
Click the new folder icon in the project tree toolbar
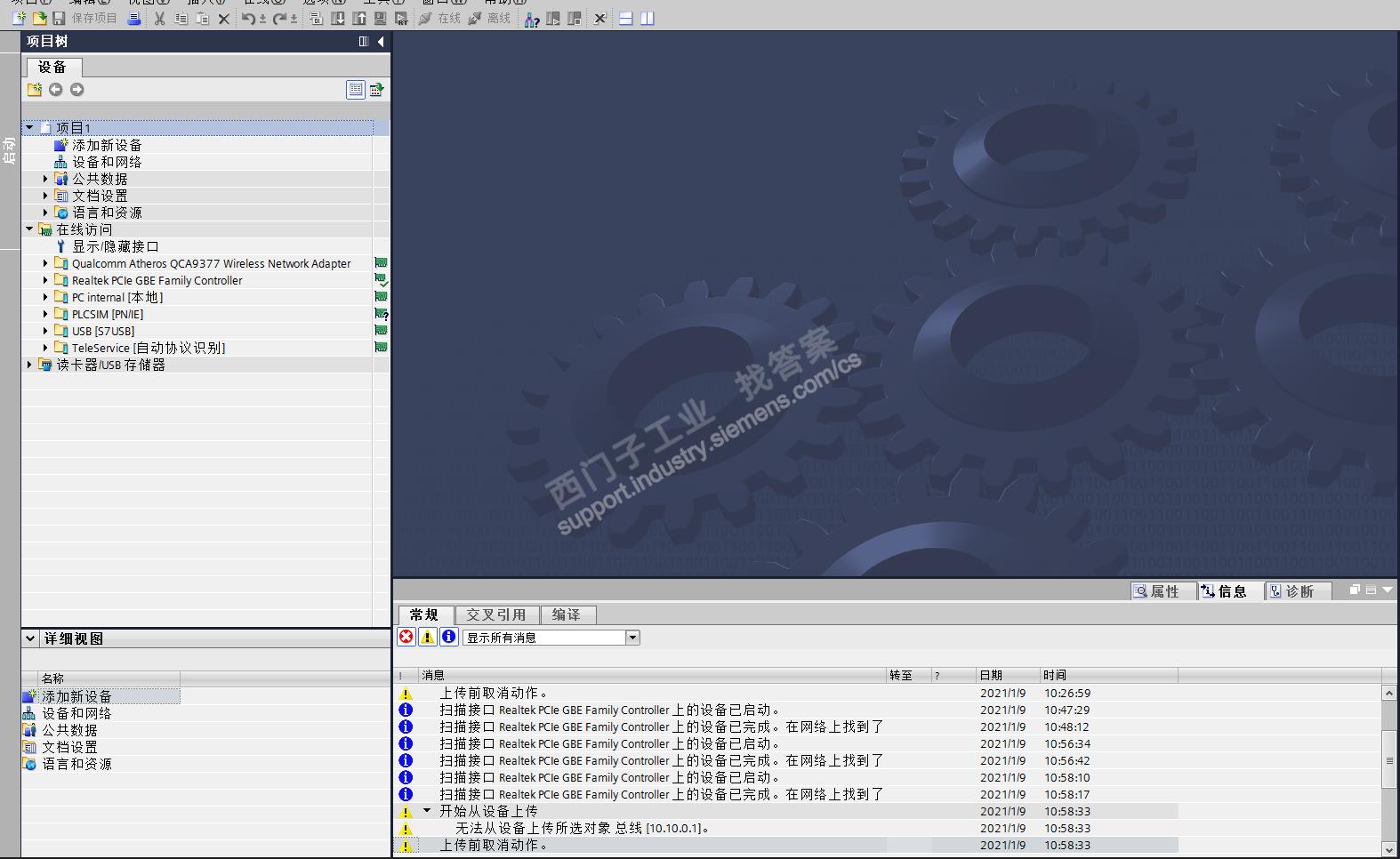(35, 89)
